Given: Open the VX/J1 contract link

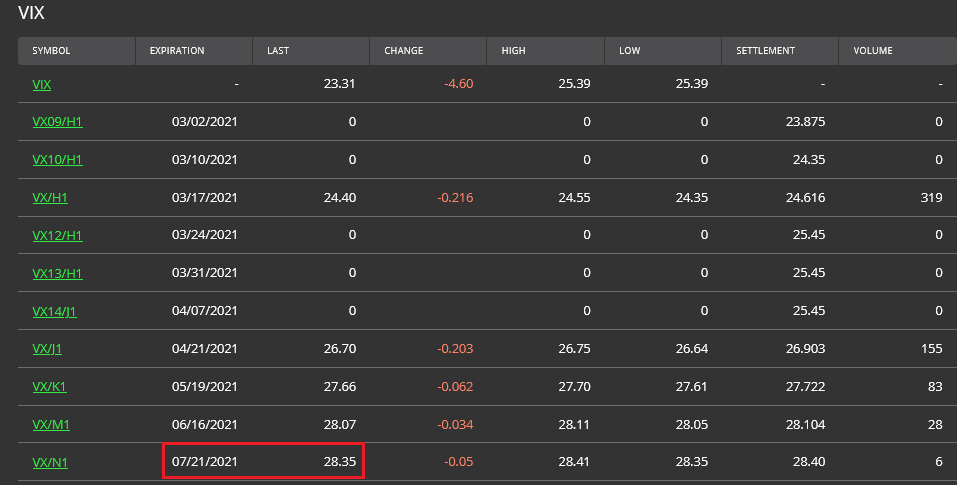Looking at the screenshot, I should click(47, 349).
